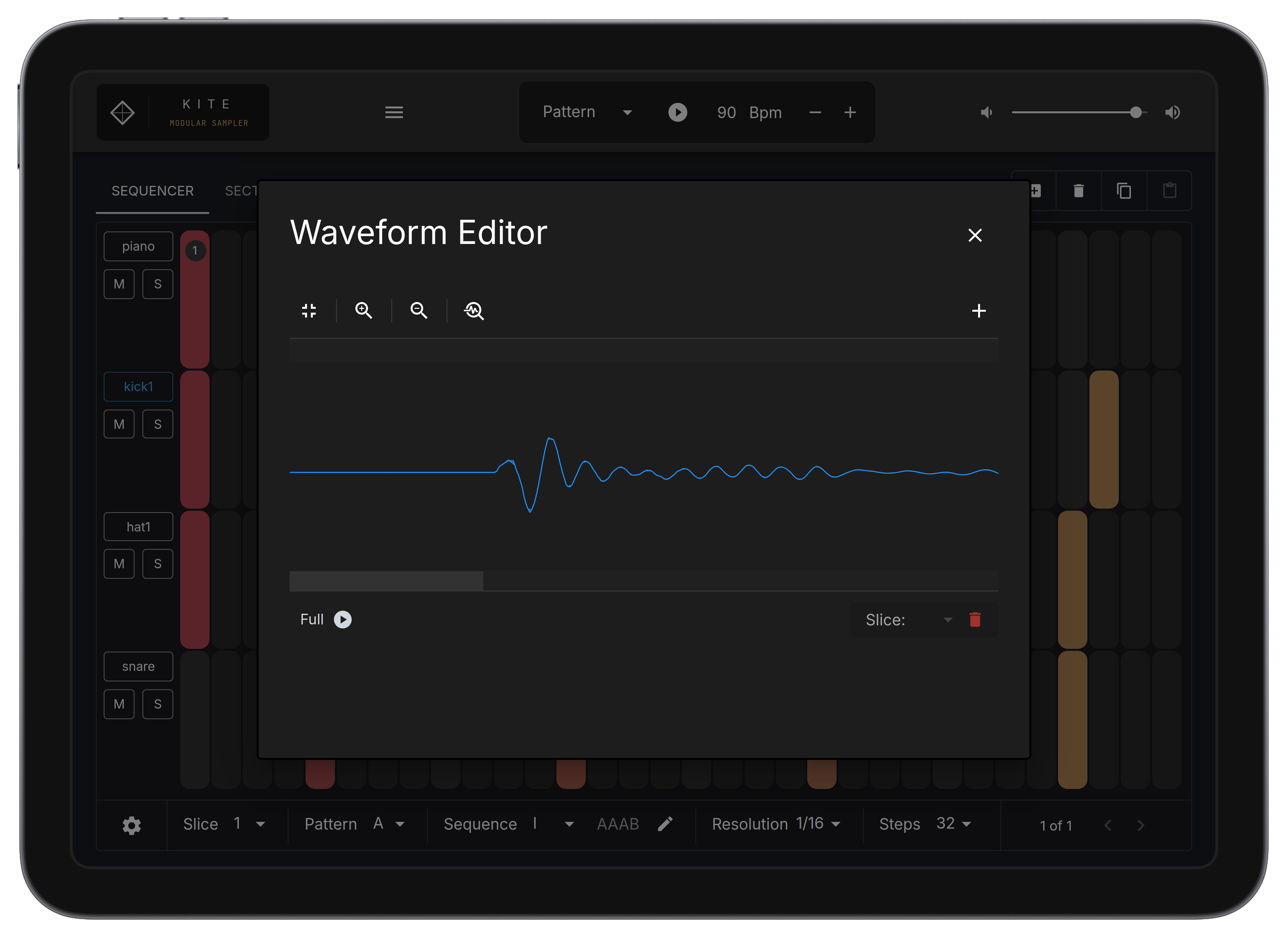The width and height of the screenshot is (1288, 939).
Task: Open settings gear in bottom bar
Action: 131,825
